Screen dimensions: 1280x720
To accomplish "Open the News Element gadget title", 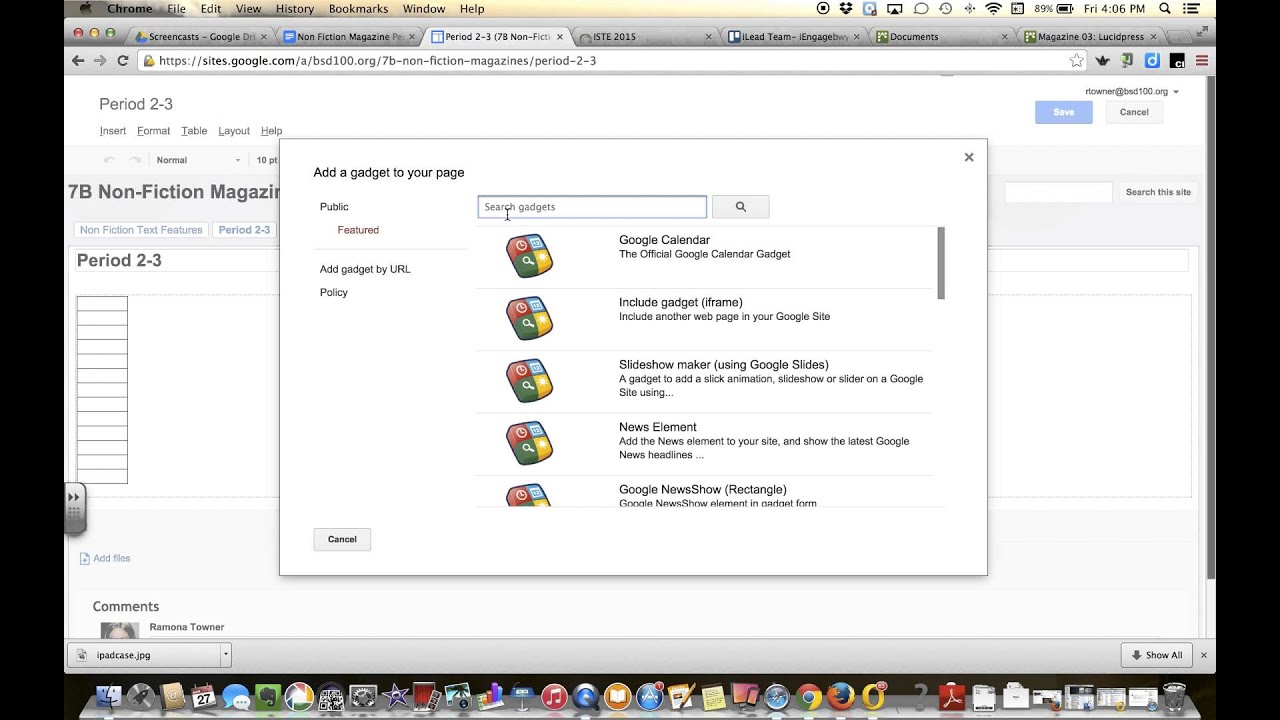I will pos(657,427).
